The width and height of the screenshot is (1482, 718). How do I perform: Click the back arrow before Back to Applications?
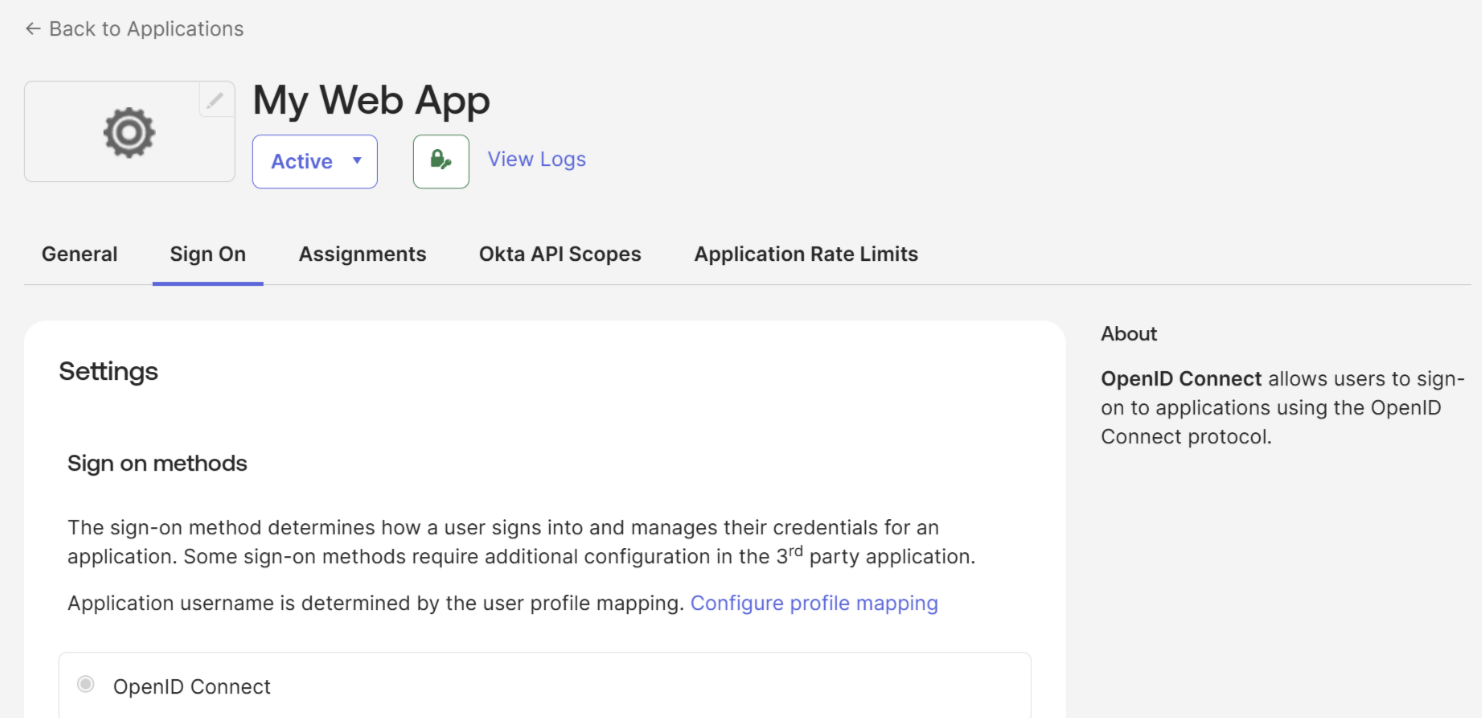[x=31, y=29]
